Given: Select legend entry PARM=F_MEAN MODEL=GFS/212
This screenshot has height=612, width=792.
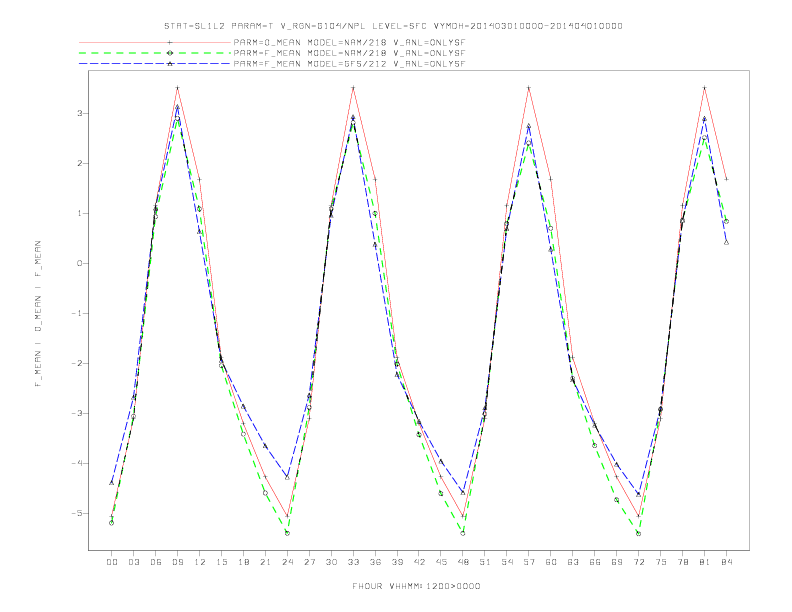Looking at the screenshot, I should pos(349,64).
